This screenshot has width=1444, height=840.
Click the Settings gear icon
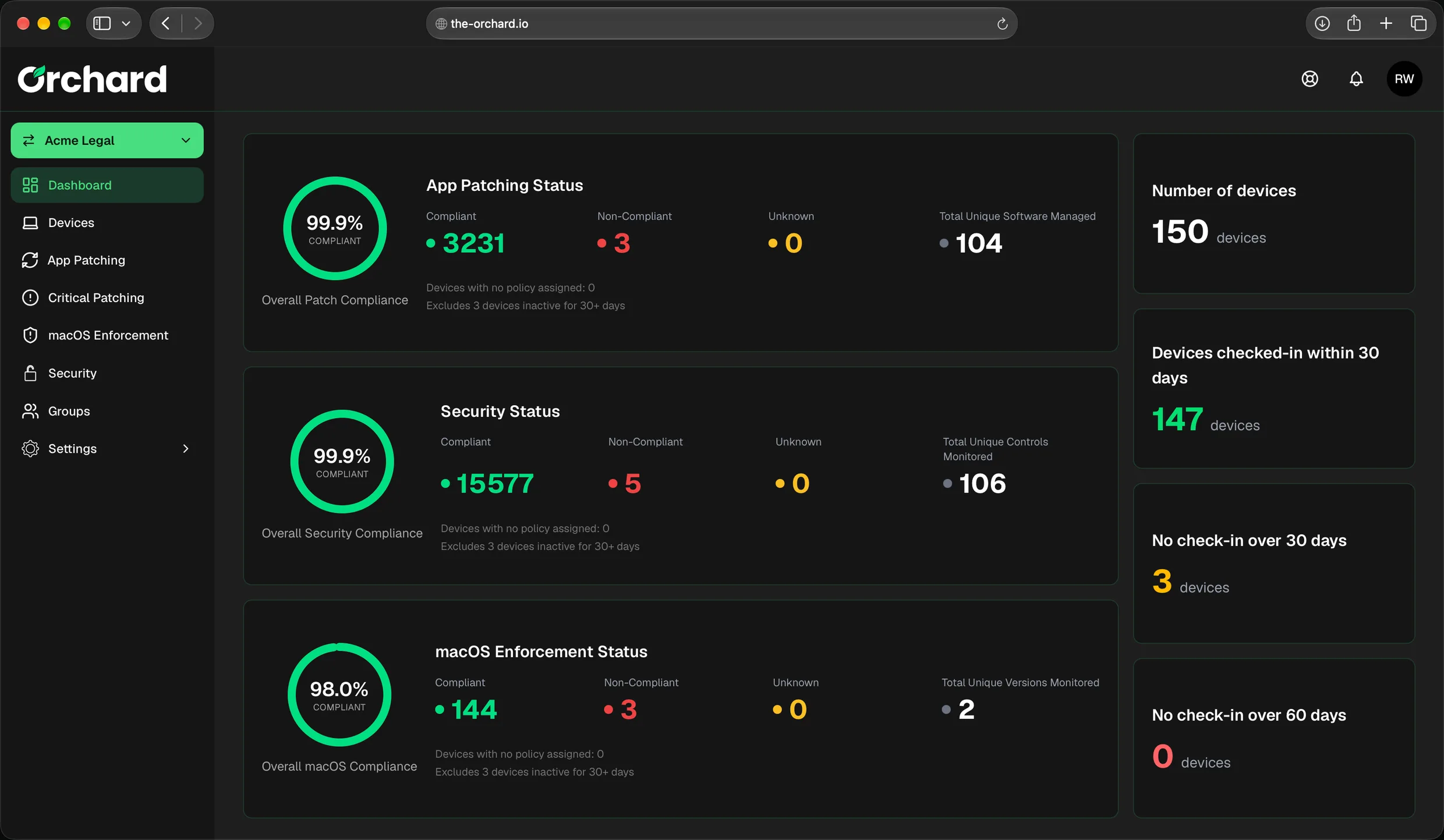click(30, 449)
